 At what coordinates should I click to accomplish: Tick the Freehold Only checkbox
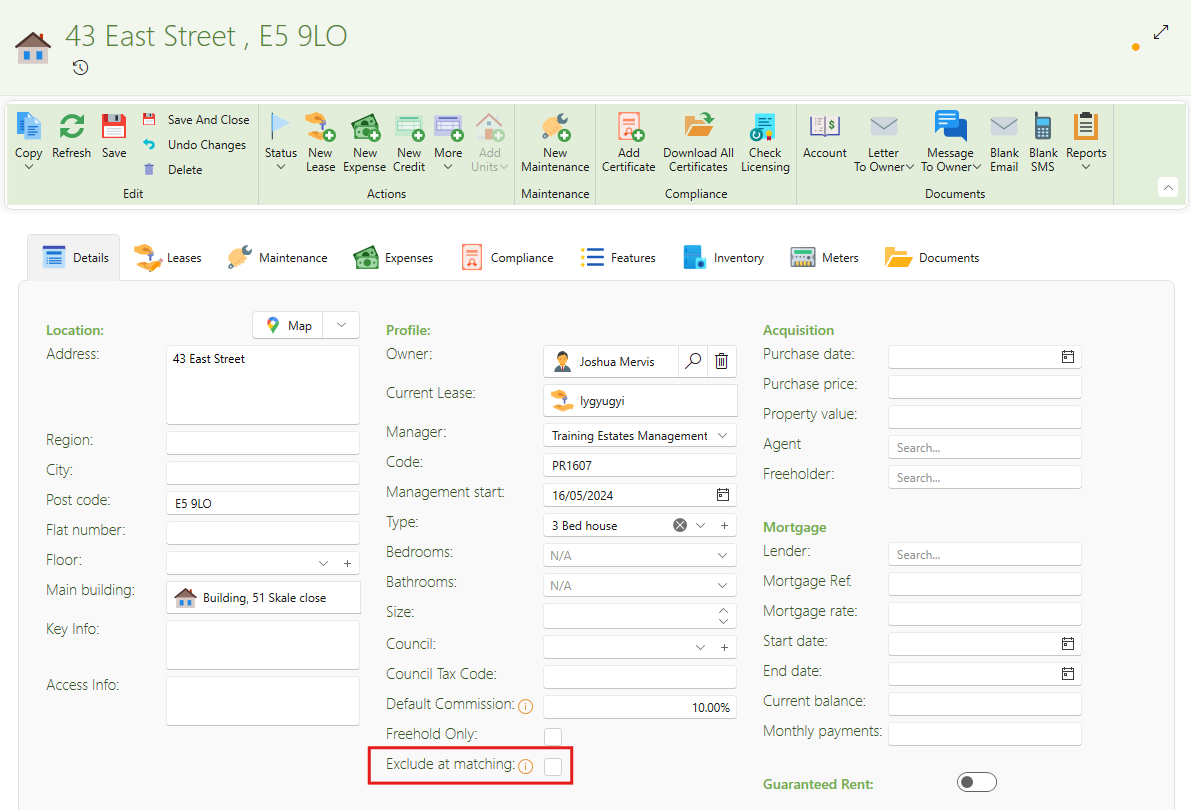tap(553, 736)
